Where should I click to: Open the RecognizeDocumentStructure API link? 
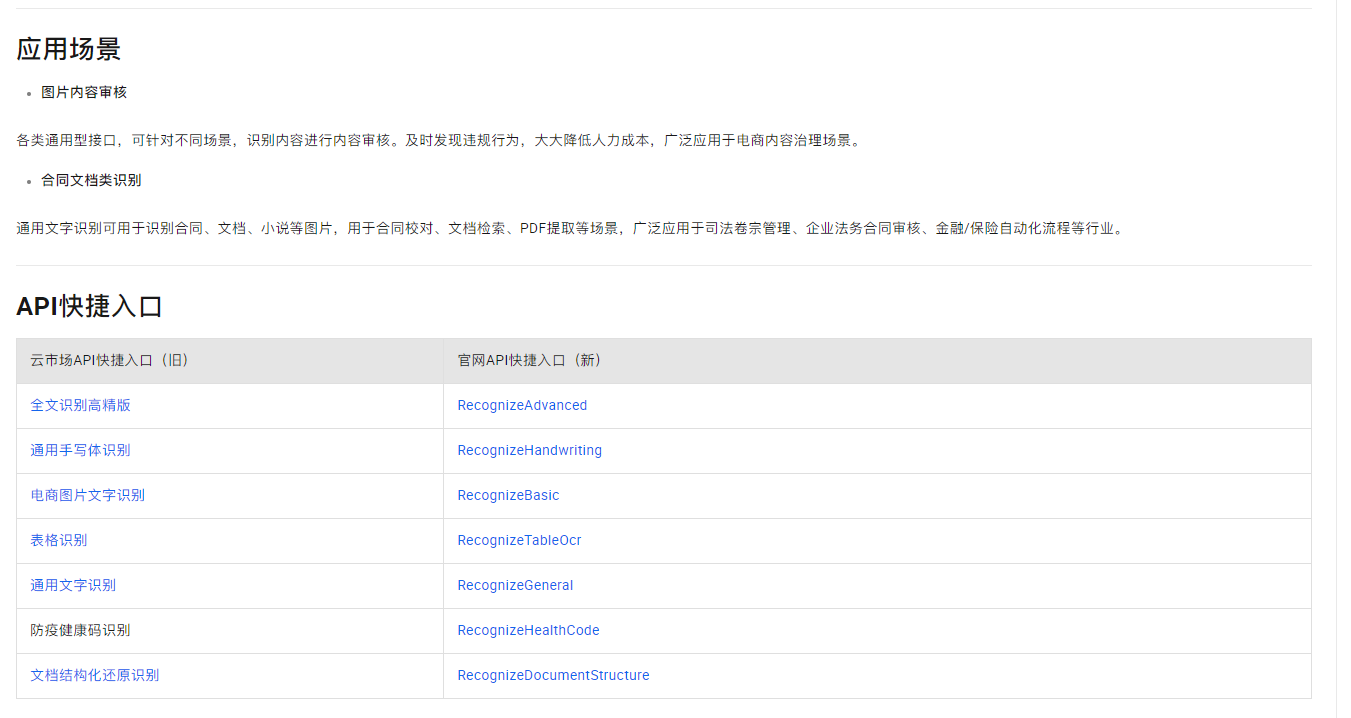(553, 675)
